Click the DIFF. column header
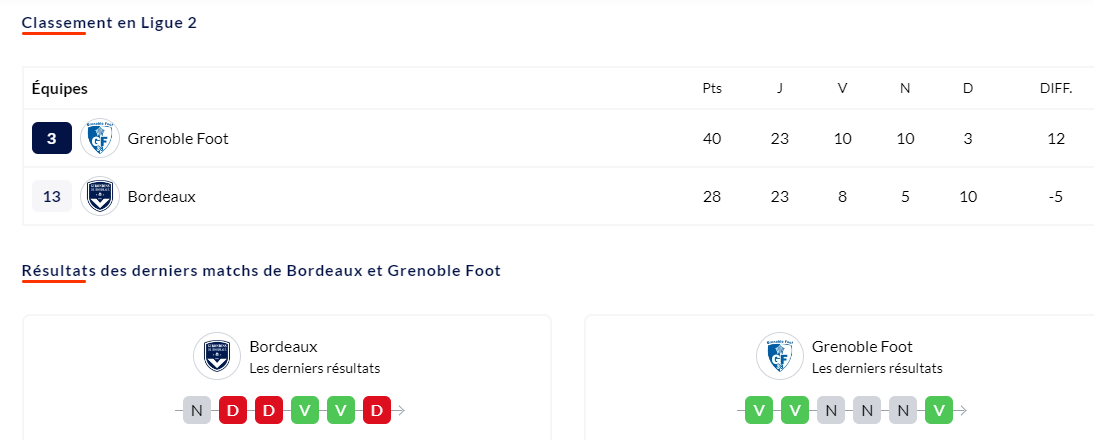Screen dimensions: 1094x440 pyautogui.click(x=1056, y=89)
